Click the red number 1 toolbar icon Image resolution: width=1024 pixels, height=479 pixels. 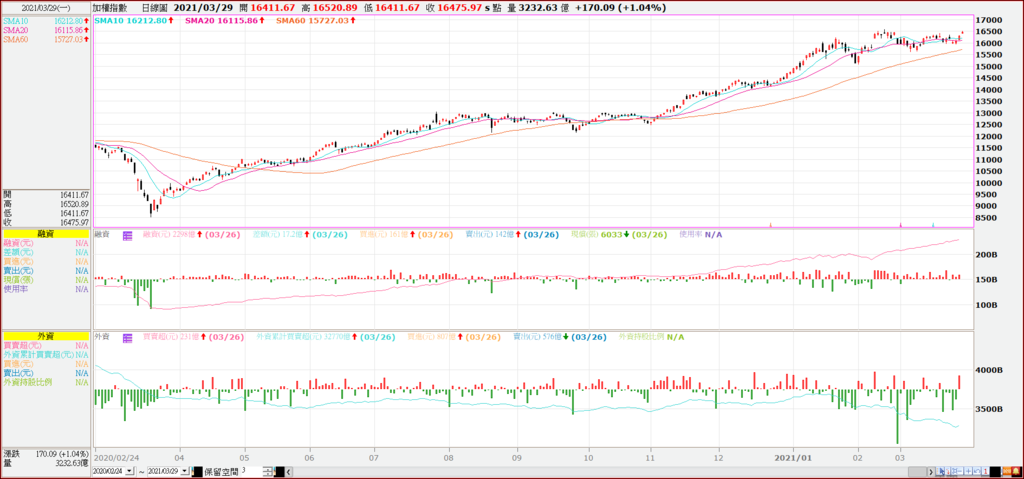point(985,471)
